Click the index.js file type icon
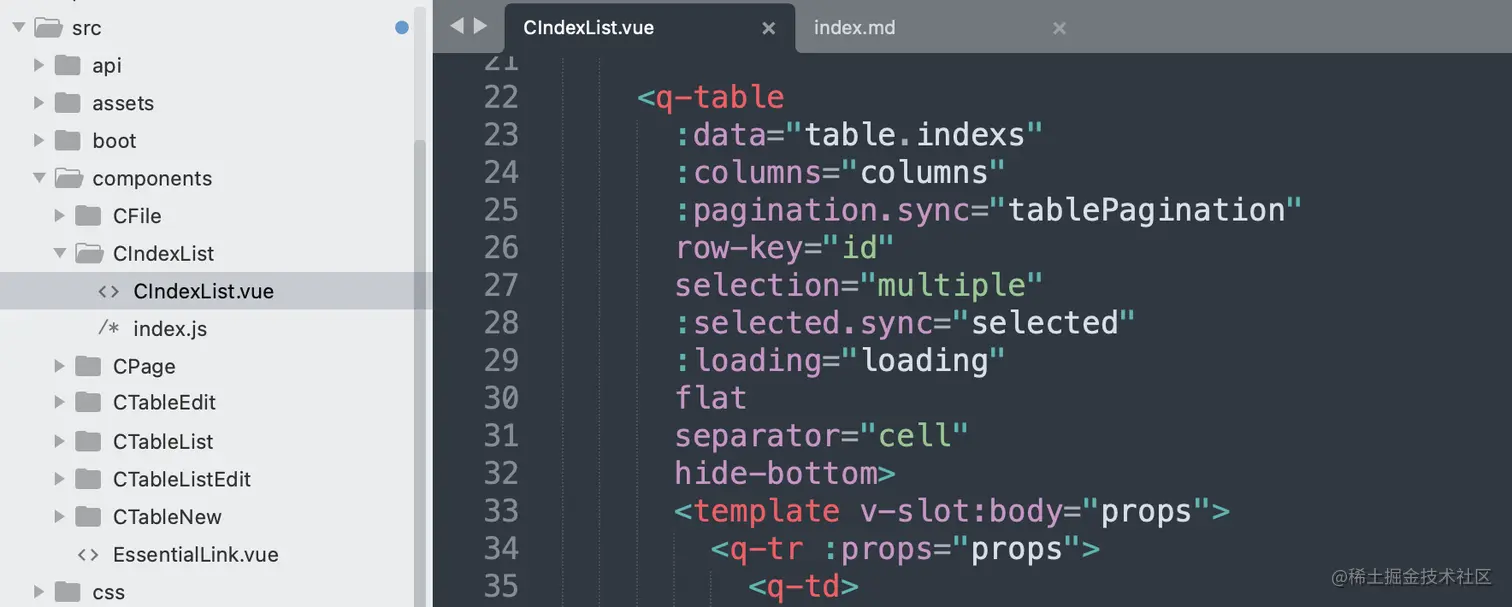Screen dimensions: 1512x607 point(108,328)
